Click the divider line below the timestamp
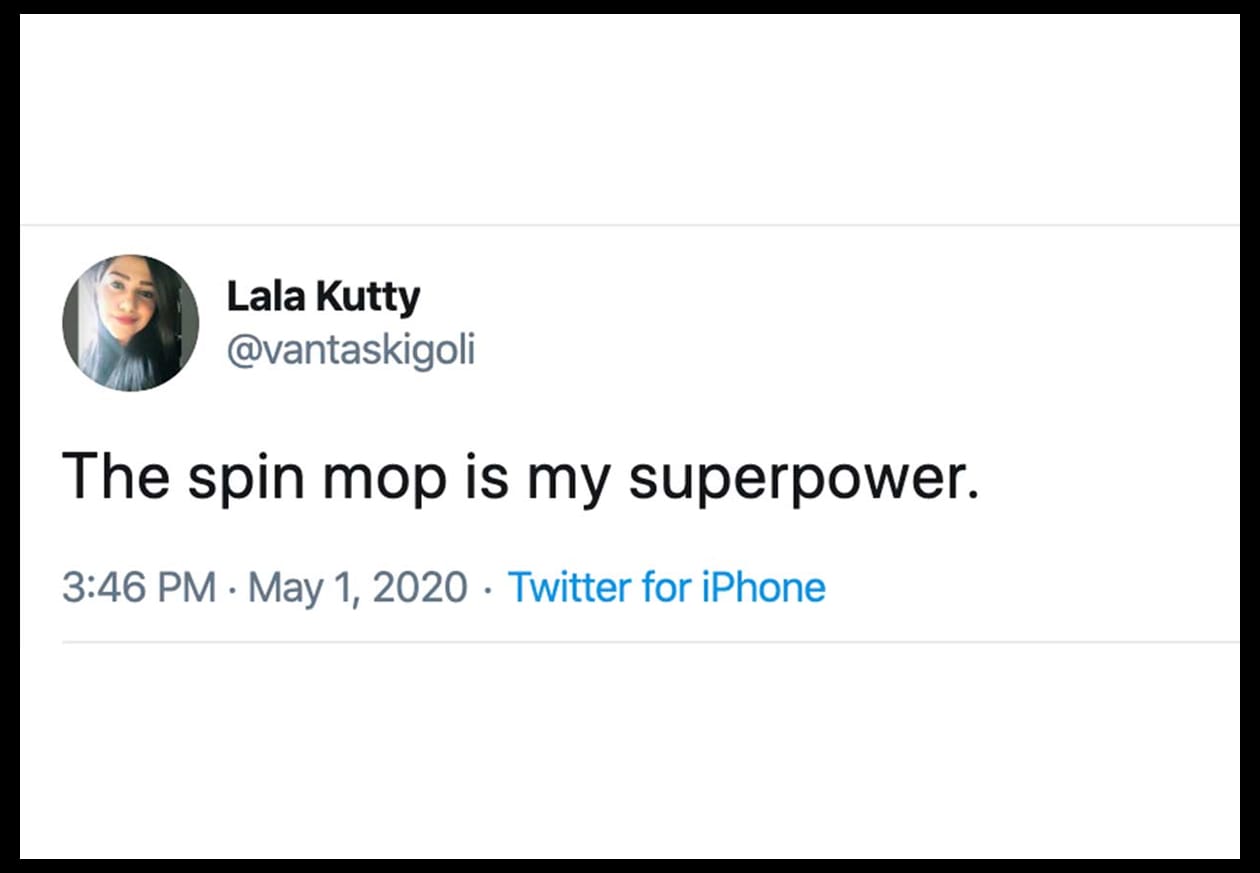Viewport: 1260px width, 873px height. (x=651, y=642)
